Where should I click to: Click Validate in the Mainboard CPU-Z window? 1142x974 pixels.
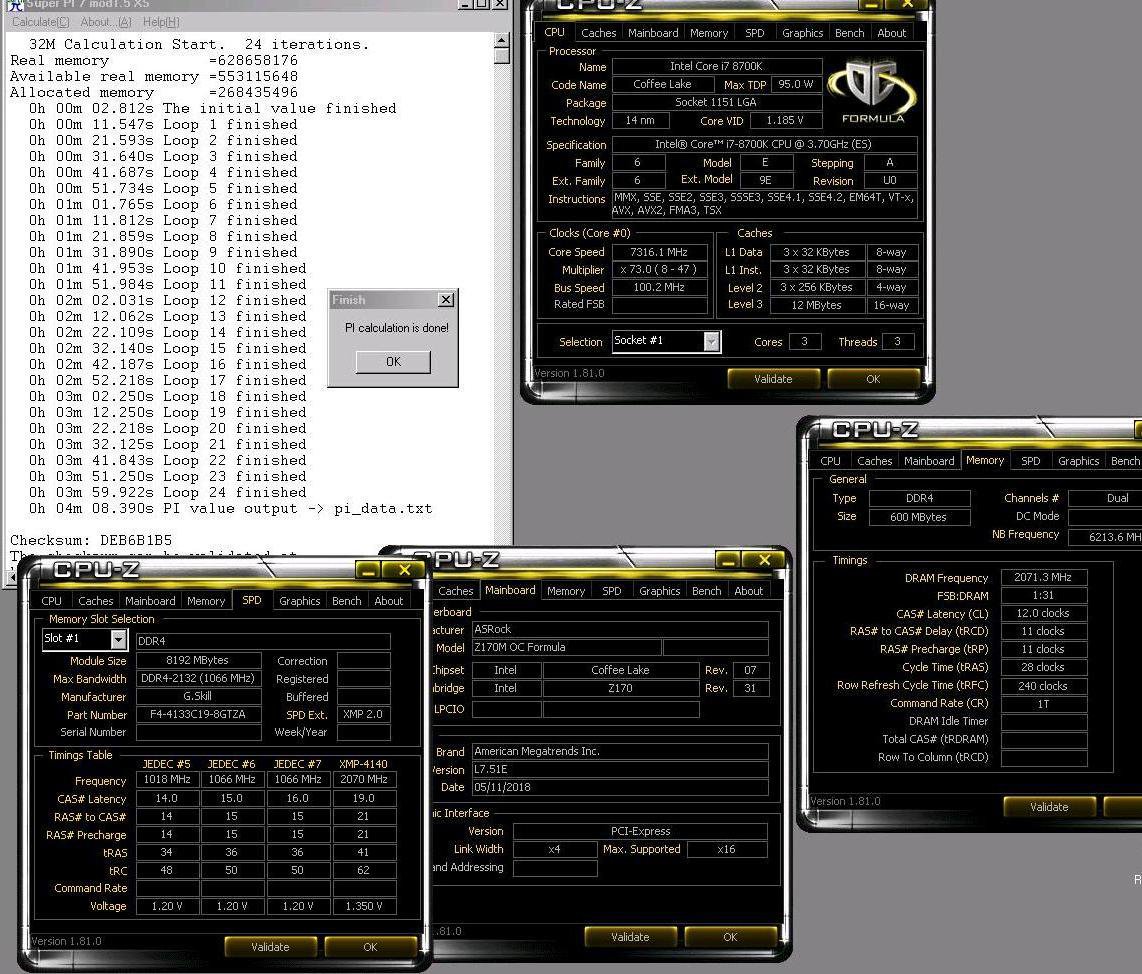tap(630, 937)
